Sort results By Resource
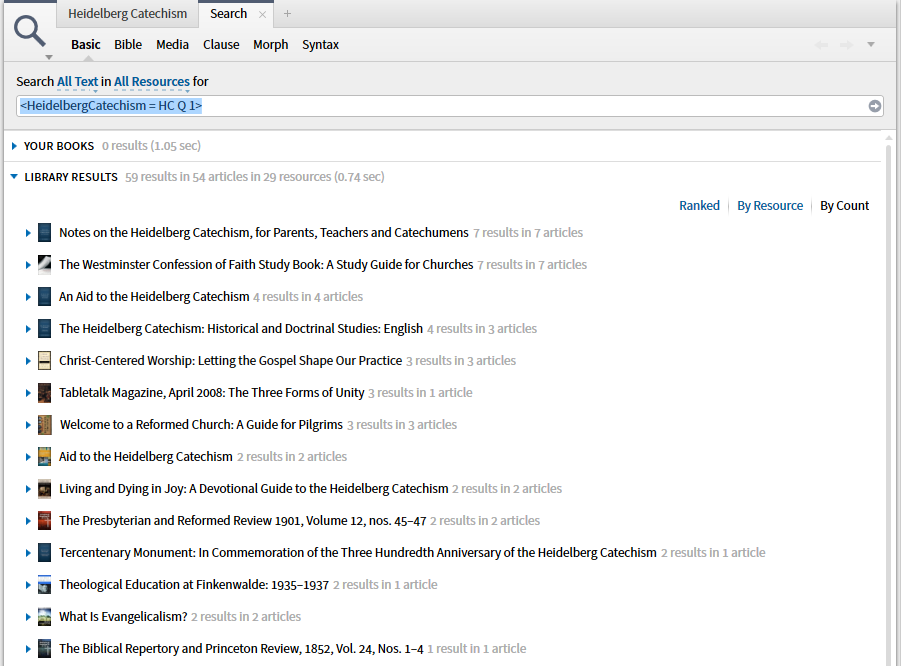 [770, 206]
